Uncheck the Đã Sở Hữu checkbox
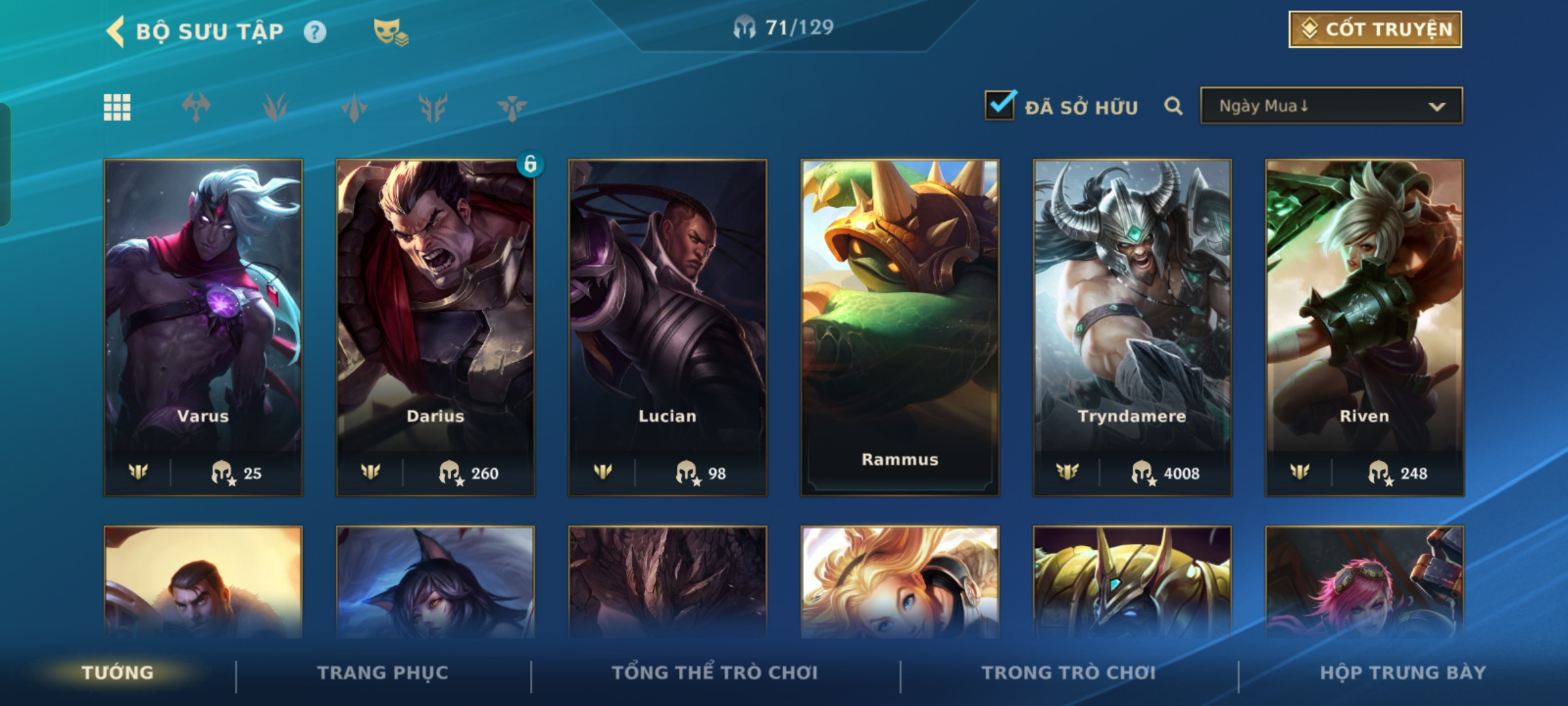Viewport: 1568px width, 706px height. pos(1000,105)
